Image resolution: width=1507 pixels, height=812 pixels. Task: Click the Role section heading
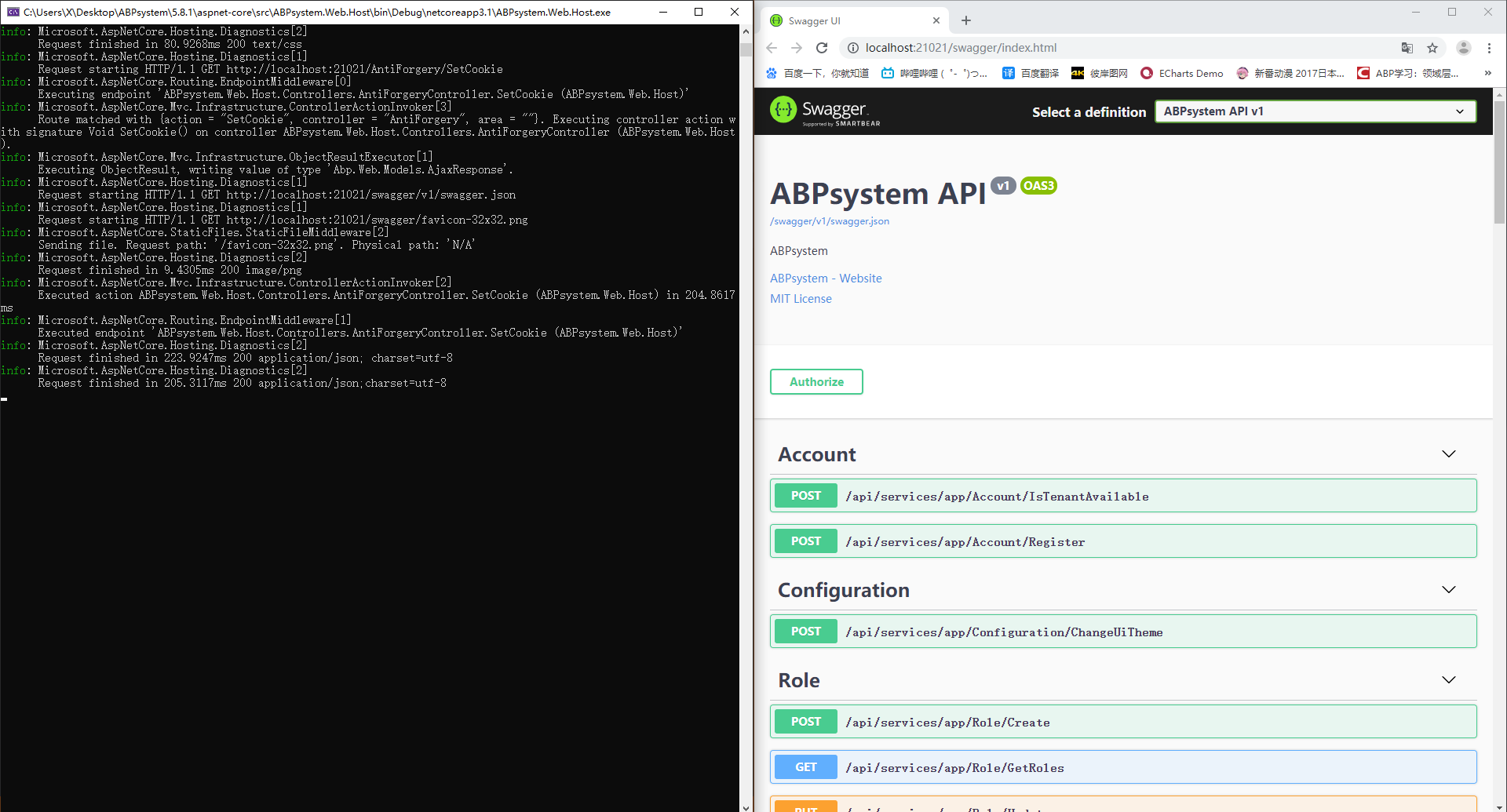click(799, 681)
